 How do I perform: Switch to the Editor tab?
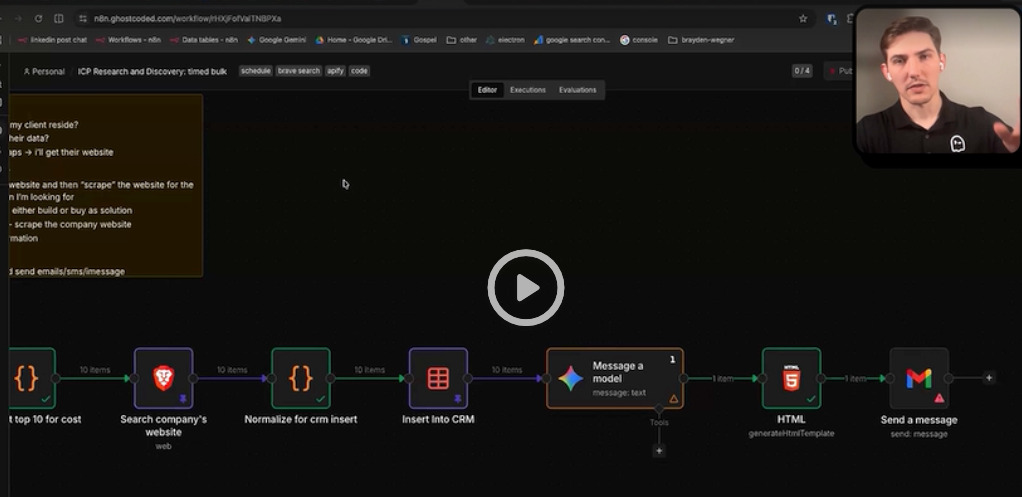click(487, 90)
